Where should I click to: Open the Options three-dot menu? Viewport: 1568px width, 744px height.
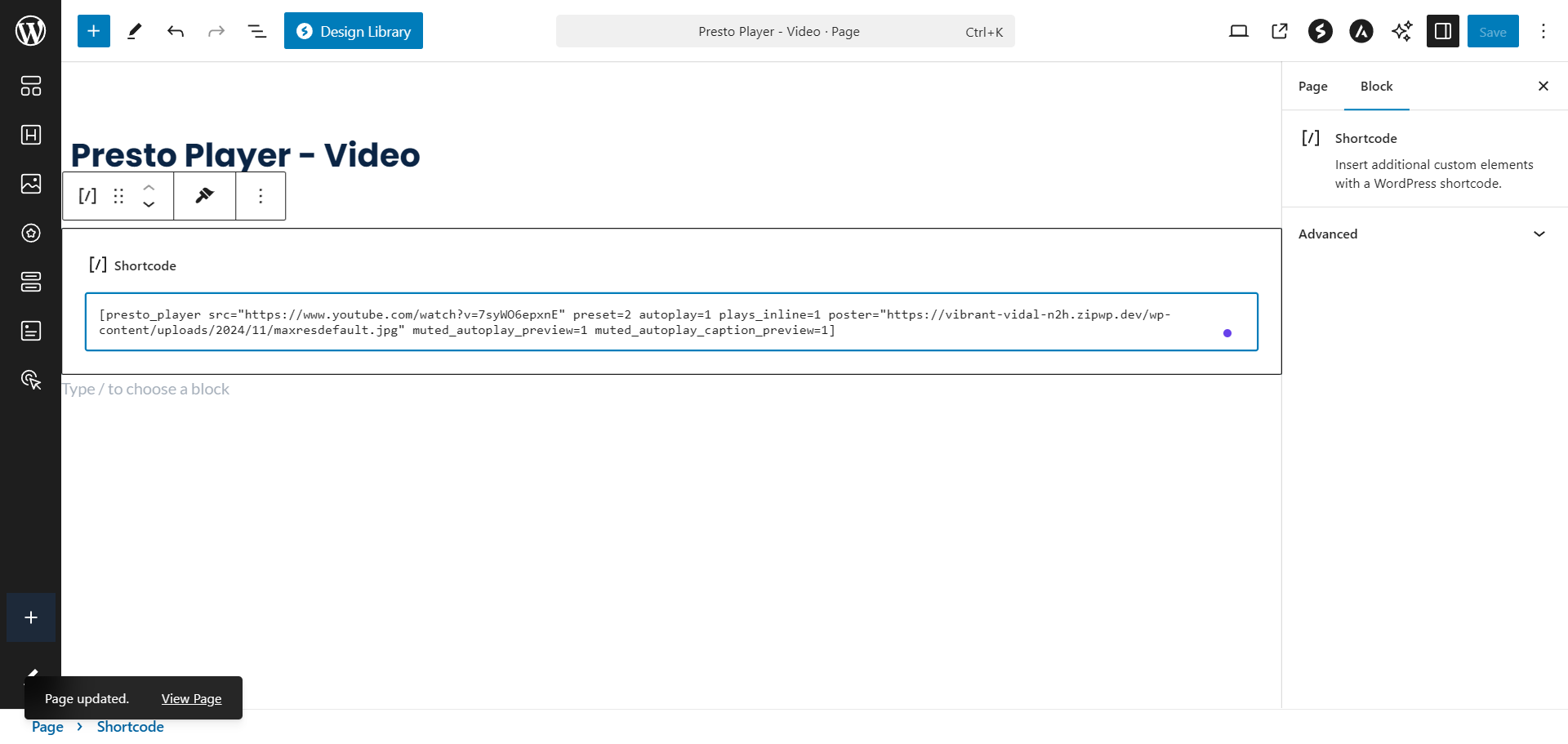[1543, 31]
